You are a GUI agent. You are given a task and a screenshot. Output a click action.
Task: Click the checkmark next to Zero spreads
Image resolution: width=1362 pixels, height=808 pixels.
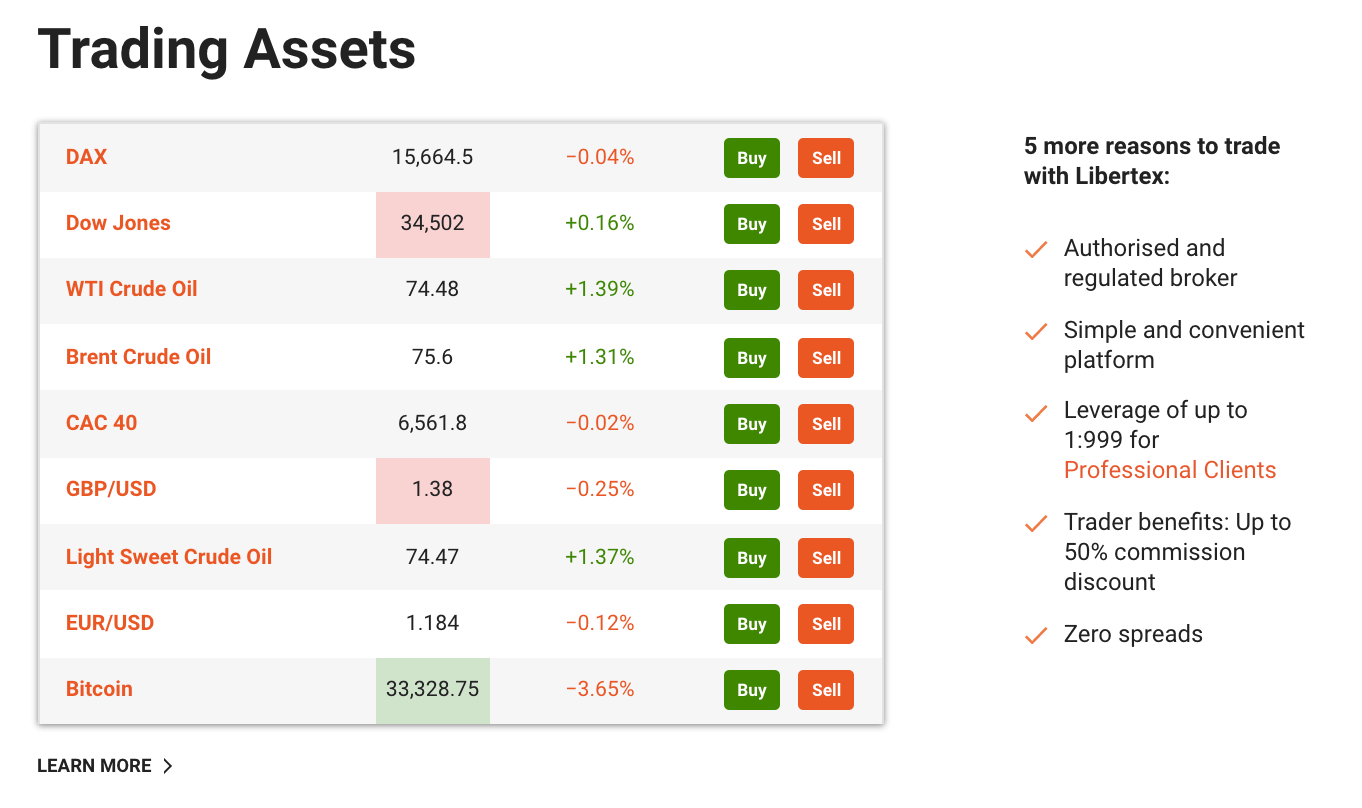tap(1035, 634)
